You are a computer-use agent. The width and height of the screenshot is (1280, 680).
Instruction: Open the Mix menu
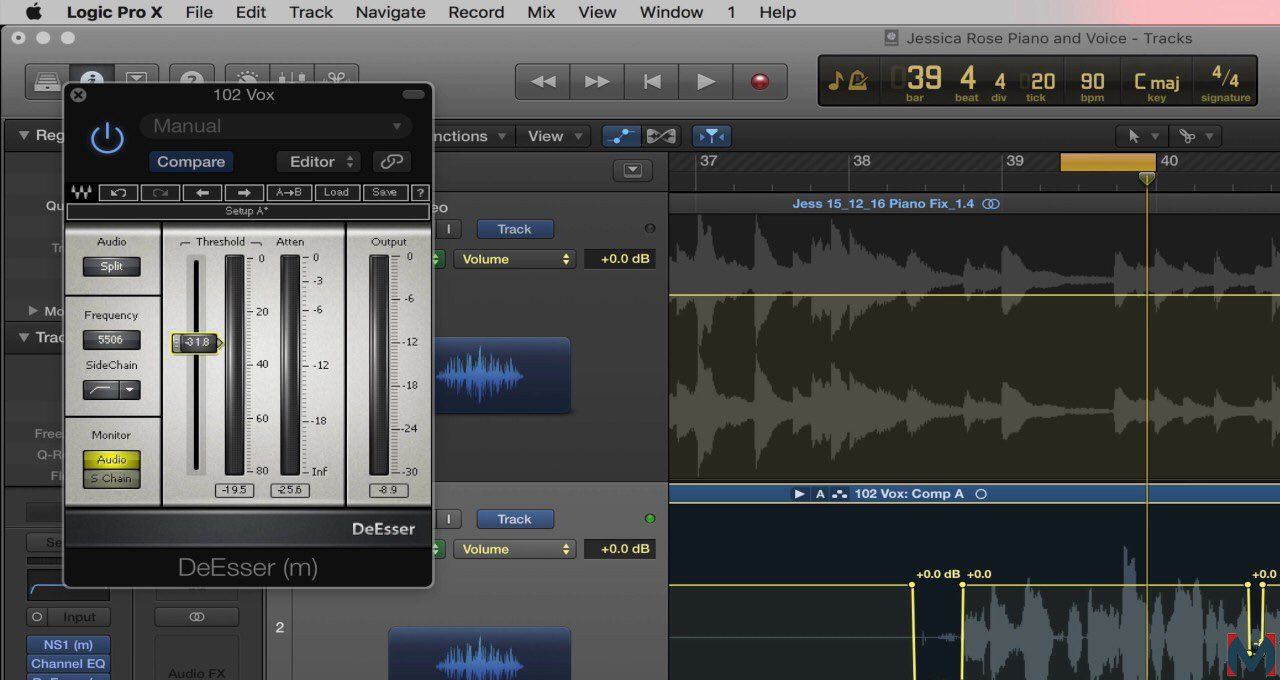tap(541, 12)
